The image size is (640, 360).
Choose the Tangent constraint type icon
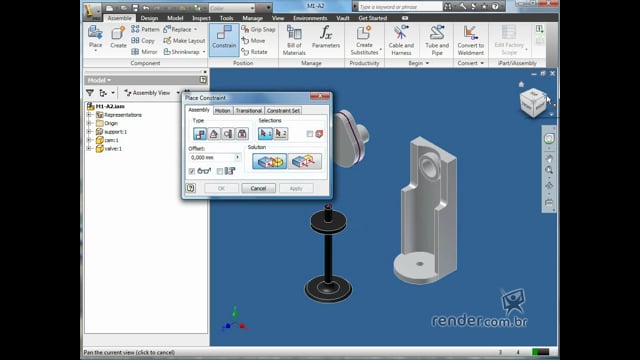tap(228, 133)
